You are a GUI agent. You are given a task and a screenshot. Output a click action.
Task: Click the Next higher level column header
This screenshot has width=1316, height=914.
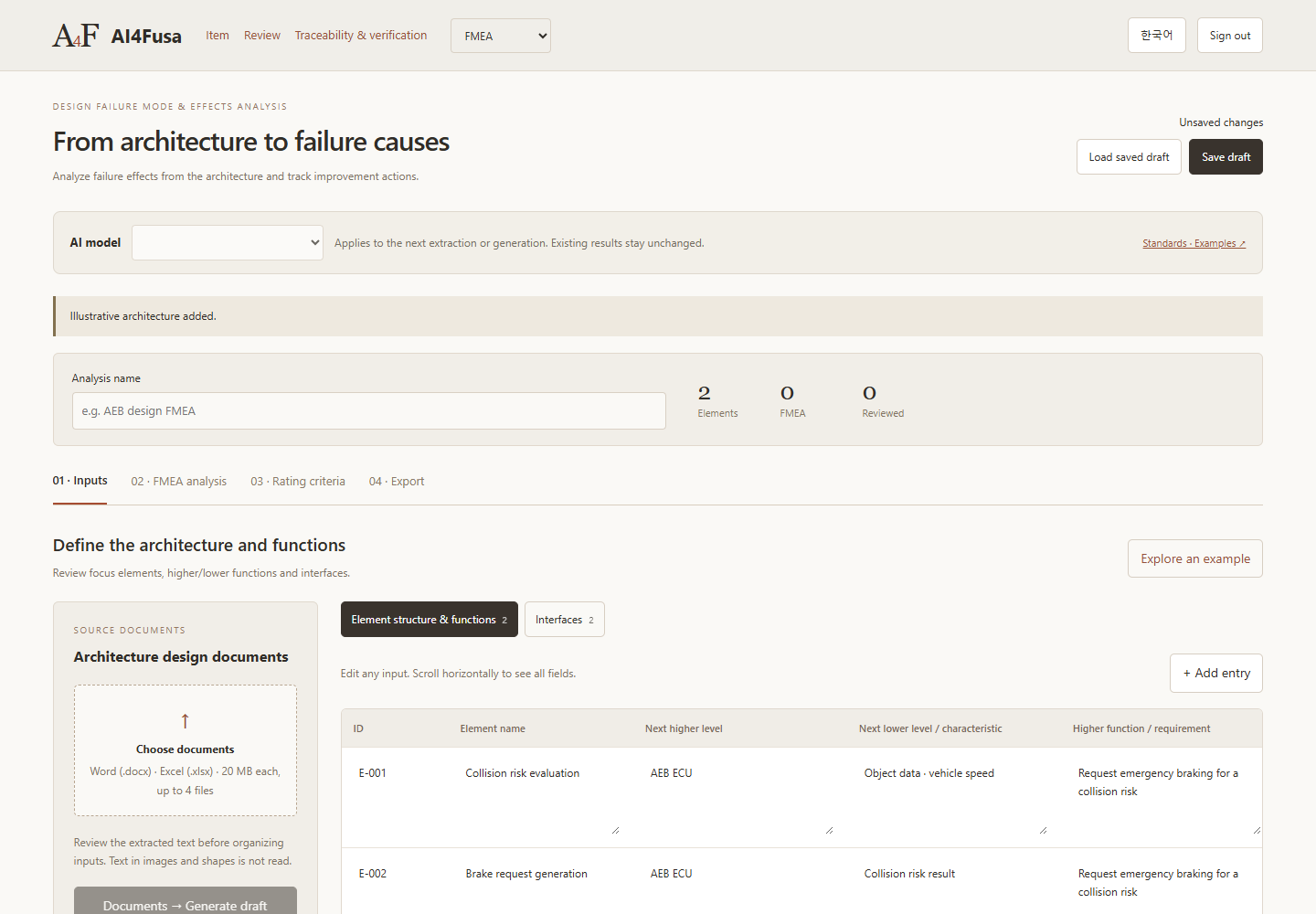click(x=684, y=728)
